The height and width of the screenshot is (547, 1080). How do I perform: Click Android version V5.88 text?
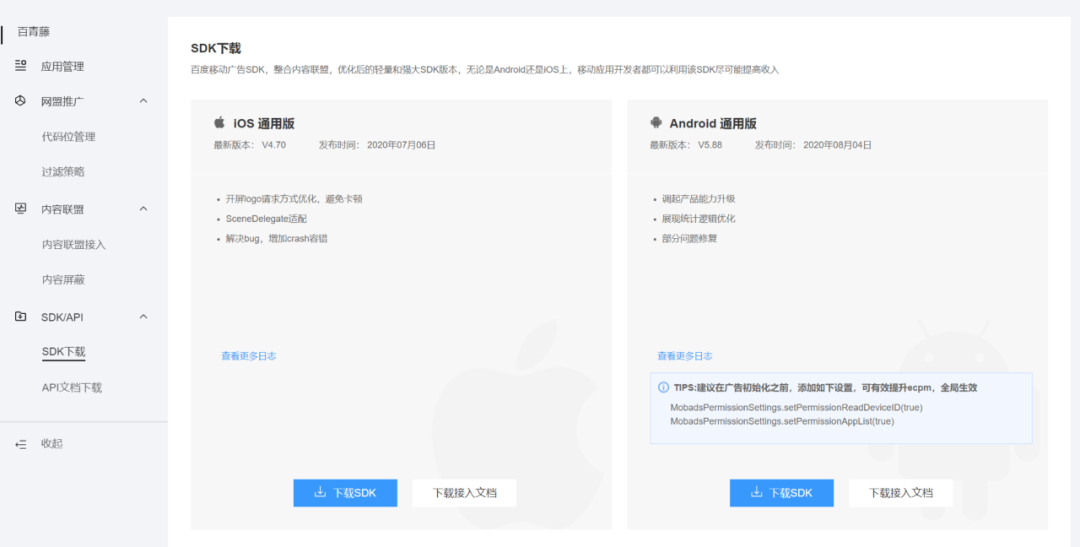click(710, 145)
